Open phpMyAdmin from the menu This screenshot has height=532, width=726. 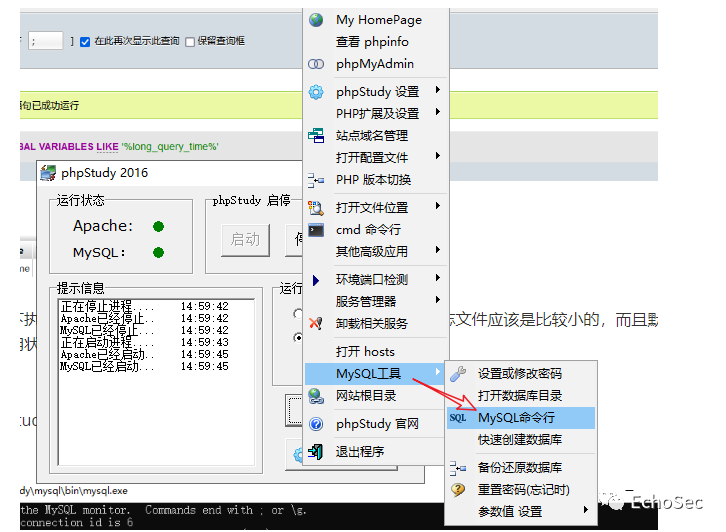[x=376, y=64]
